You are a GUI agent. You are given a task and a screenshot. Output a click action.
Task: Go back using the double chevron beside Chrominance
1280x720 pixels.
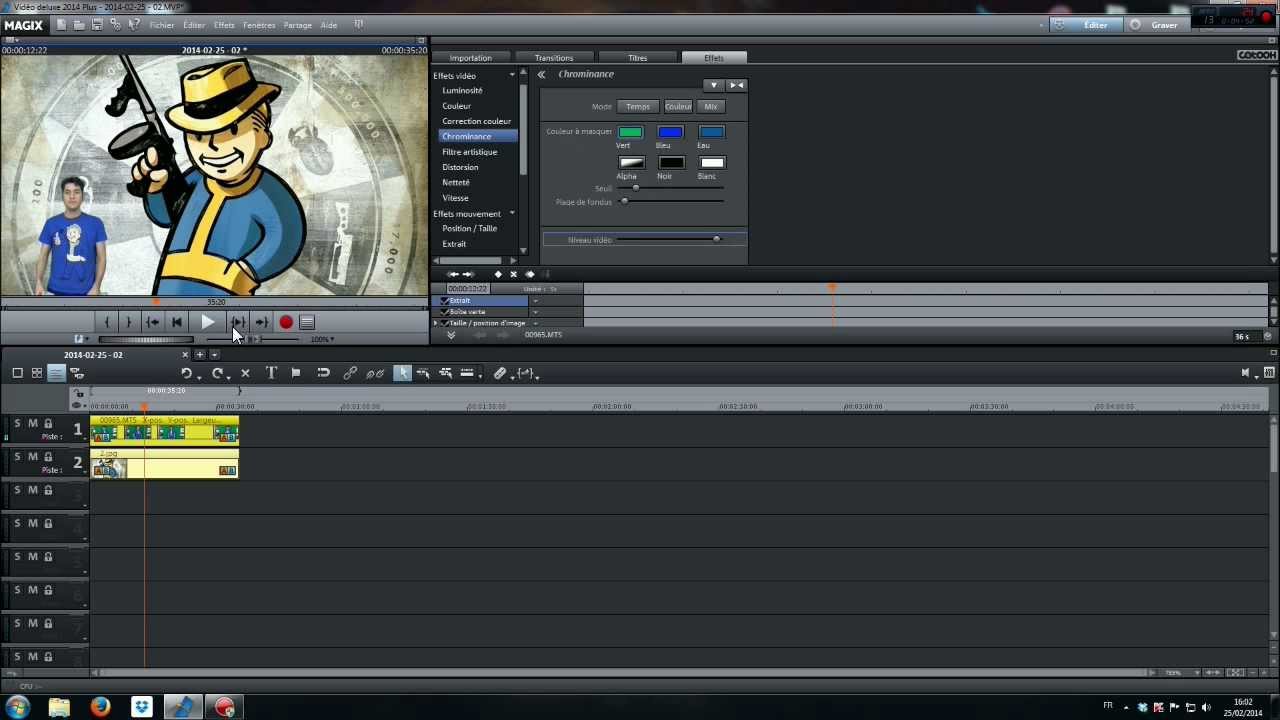coord(541,74)
